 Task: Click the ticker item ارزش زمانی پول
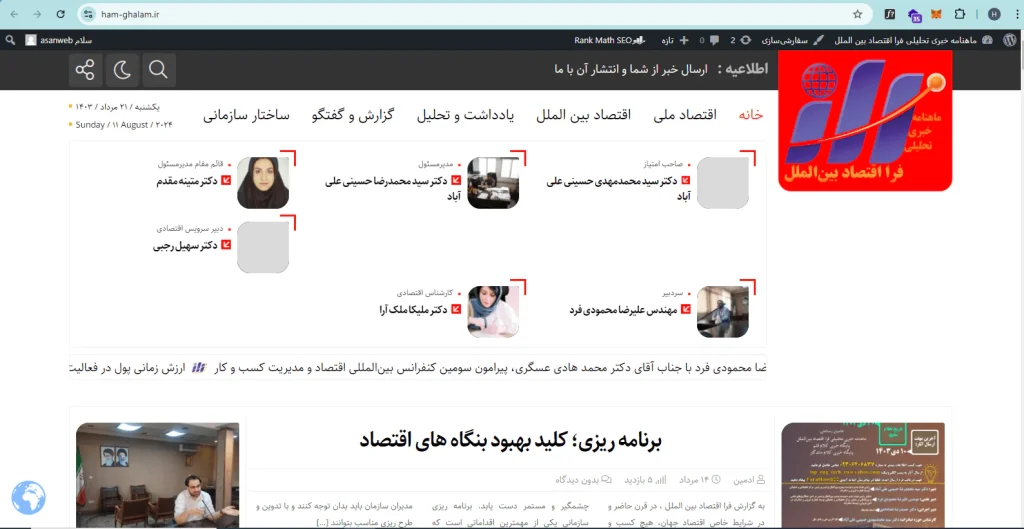pos(127,368)
